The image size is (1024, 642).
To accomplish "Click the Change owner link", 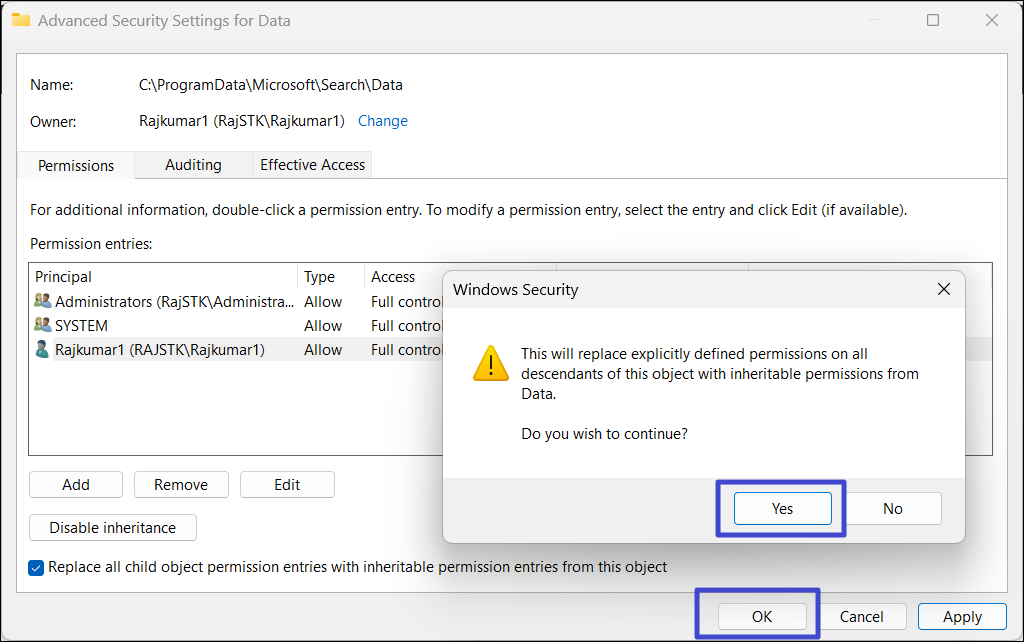I will click(383, 121).
